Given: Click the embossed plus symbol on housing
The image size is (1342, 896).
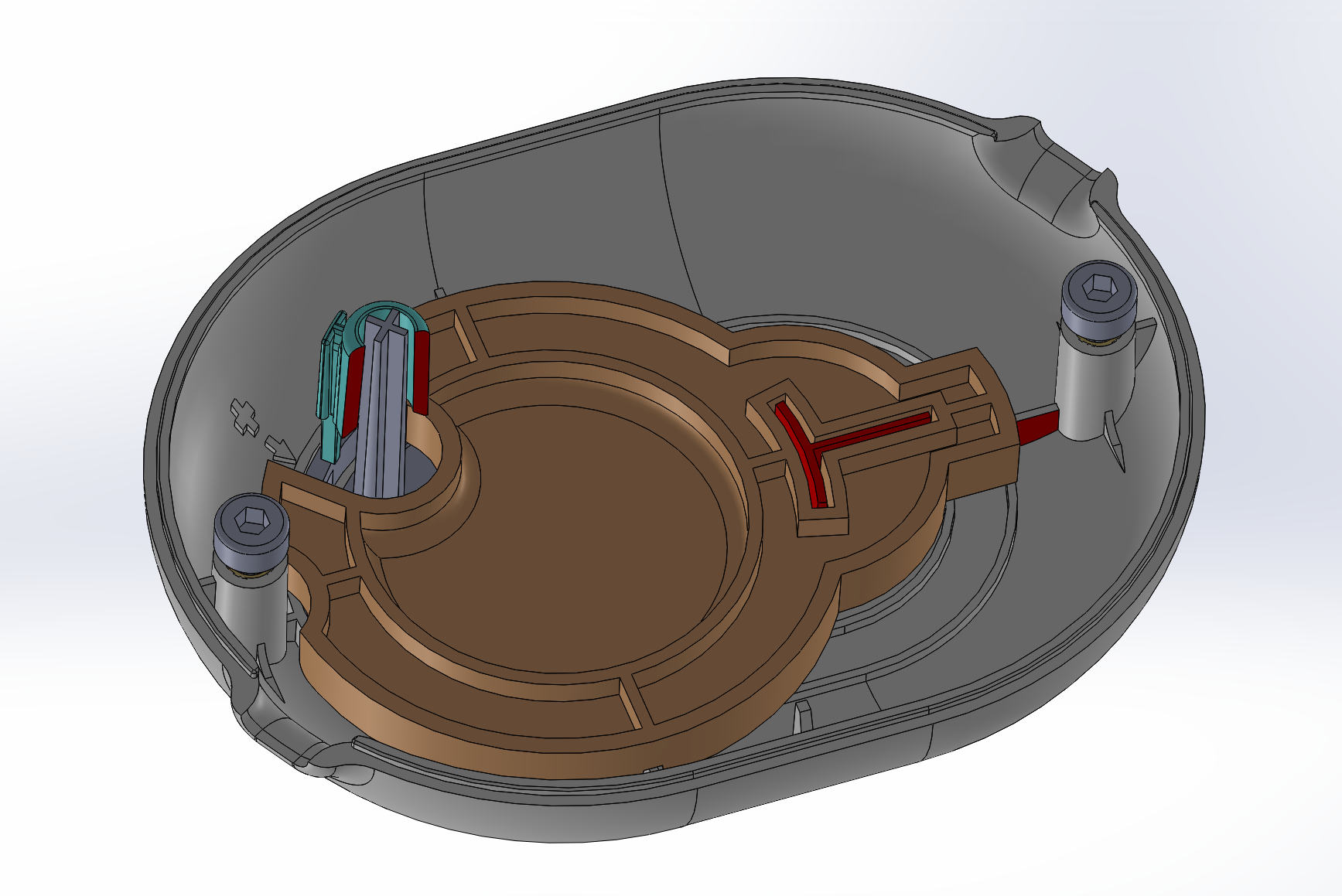Looking at the screenshot, I should coord(245,417).
